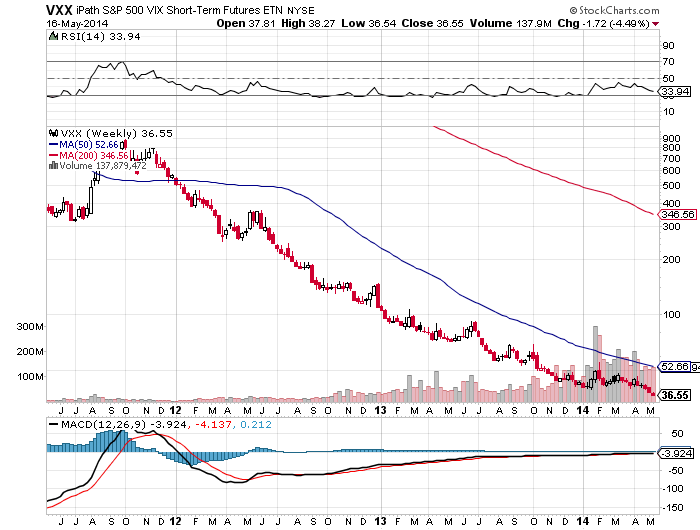Click year 12 on the price panel time axis
This screenshot has height=530, width=700.
click(x=175, y=410)
